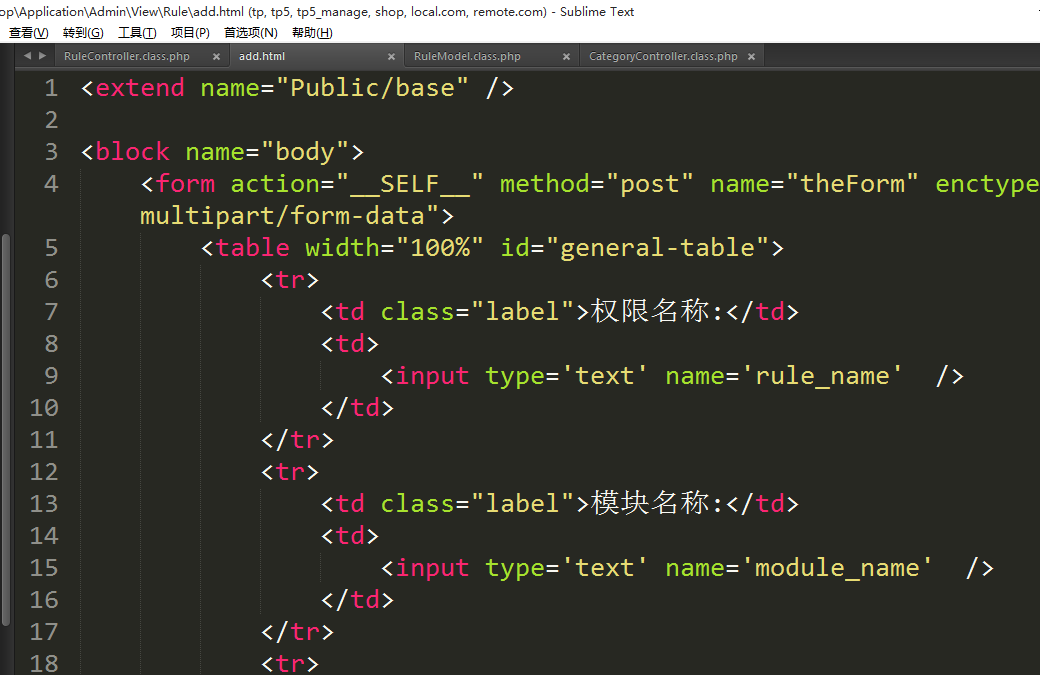The height and width of the screenshot is (675, 1040).
Task: Close the CategoryController.class.php tab
Action: [x=751, y=57]
